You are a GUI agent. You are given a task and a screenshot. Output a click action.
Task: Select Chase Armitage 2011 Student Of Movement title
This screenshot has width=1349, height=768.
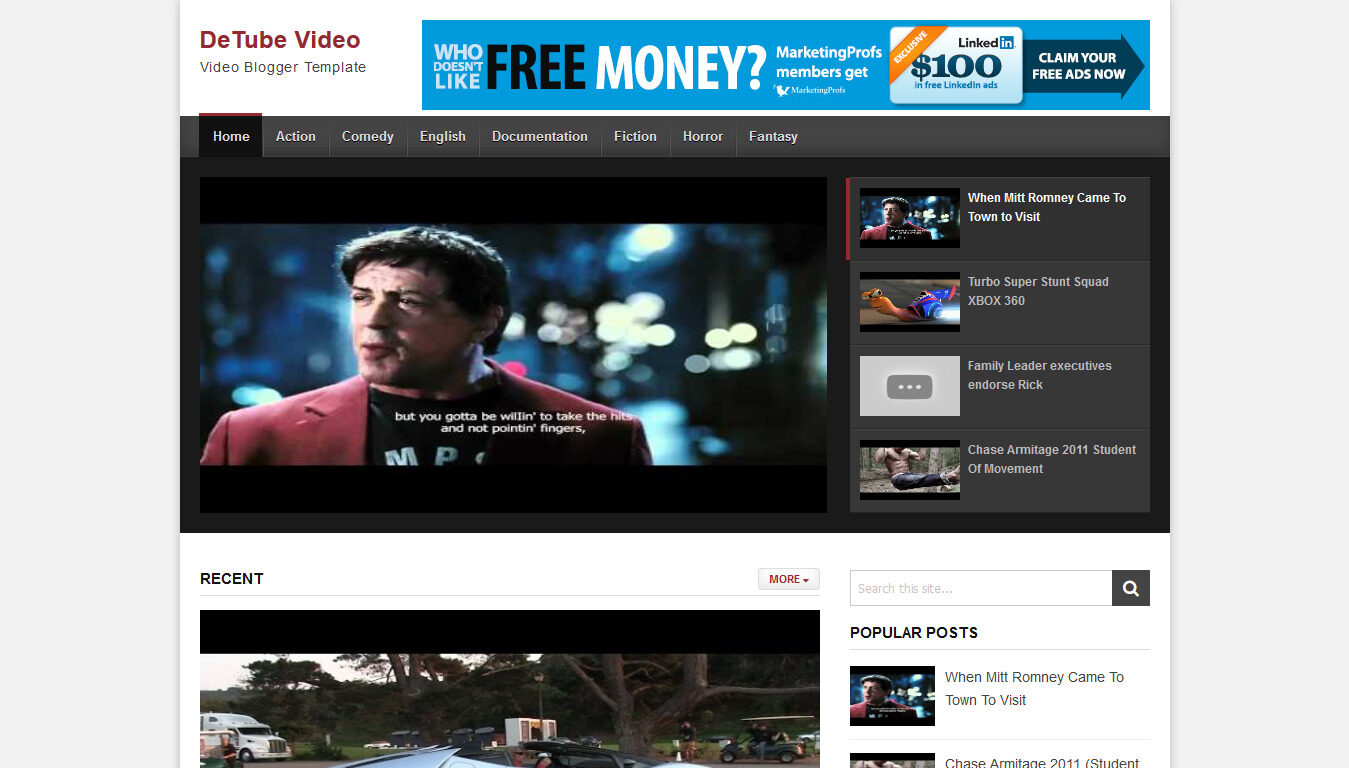click(1052, 459)
